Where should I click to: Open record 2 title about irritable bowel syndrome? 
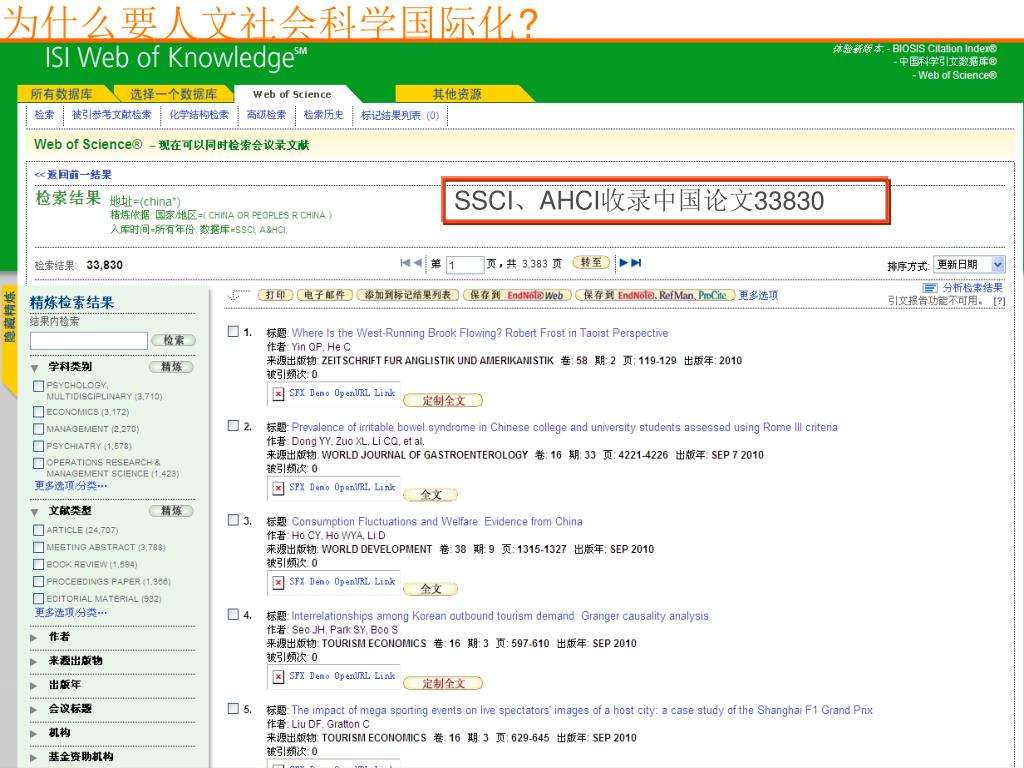tap(564, 427)
